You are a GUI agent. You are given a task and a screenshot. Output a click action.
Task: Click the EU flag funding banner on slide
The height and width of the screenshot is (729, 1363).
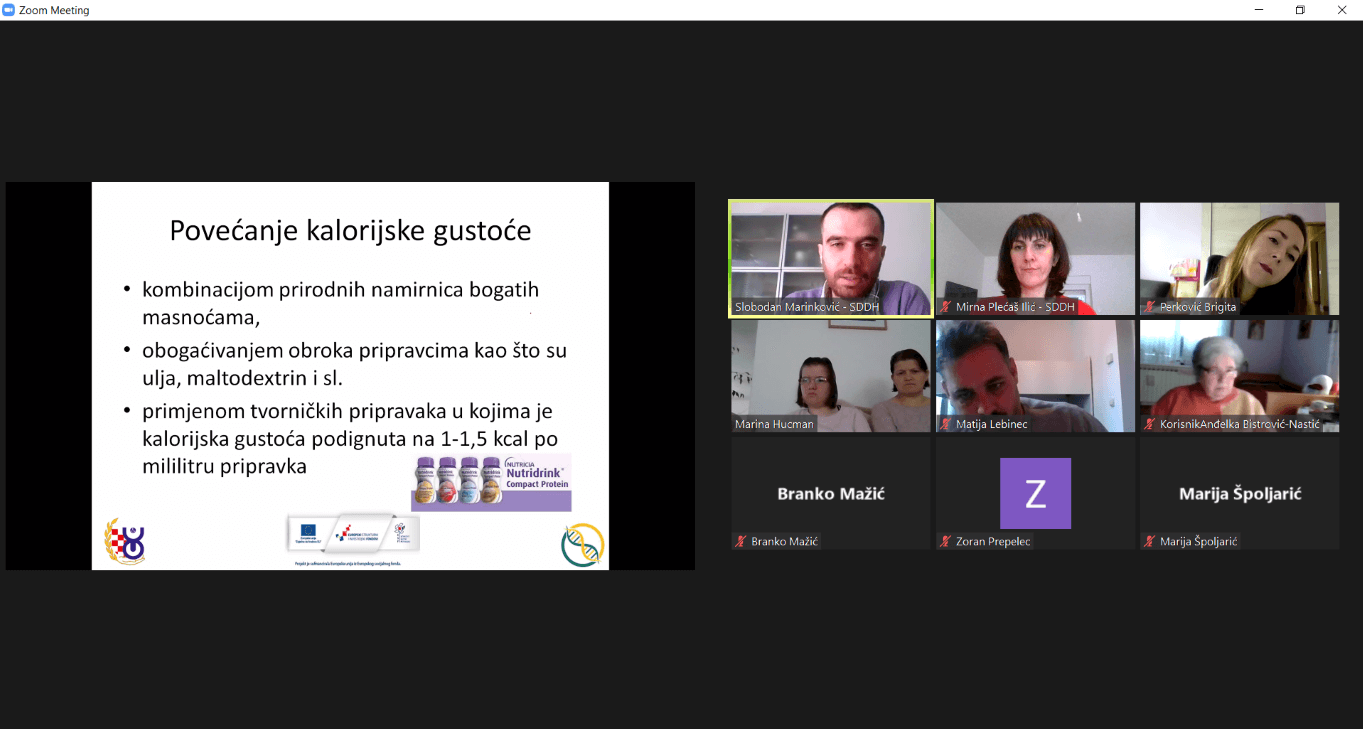click(x=353, y=533)
